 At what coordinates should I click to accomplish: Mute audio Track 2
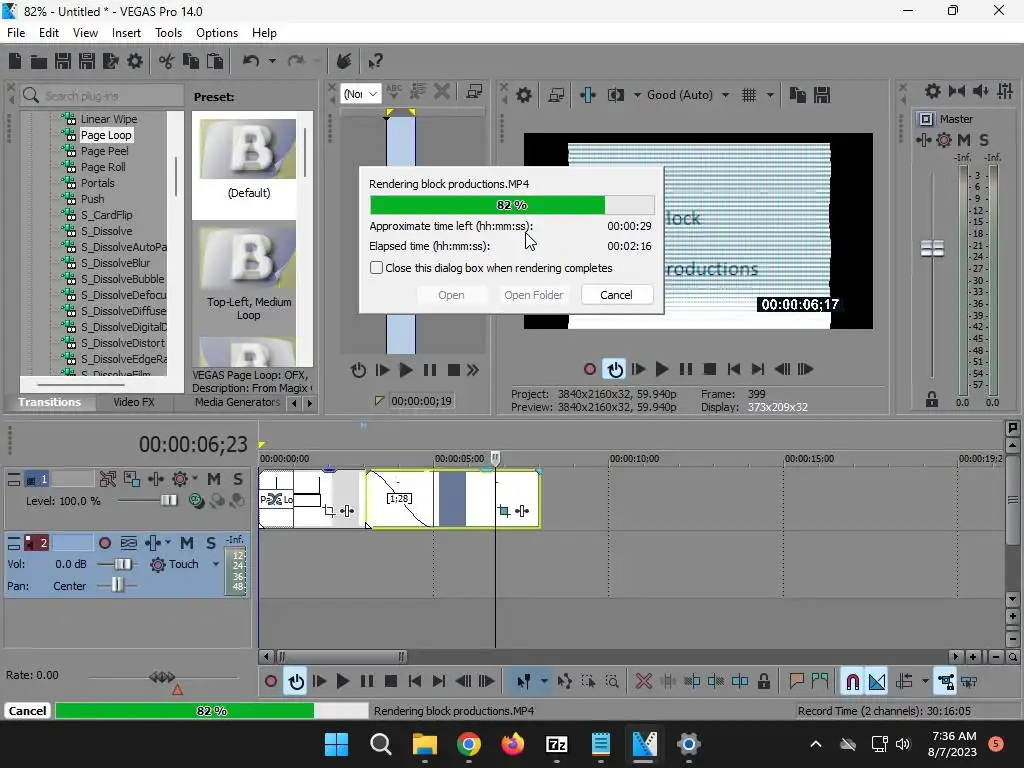pos(187,543)
